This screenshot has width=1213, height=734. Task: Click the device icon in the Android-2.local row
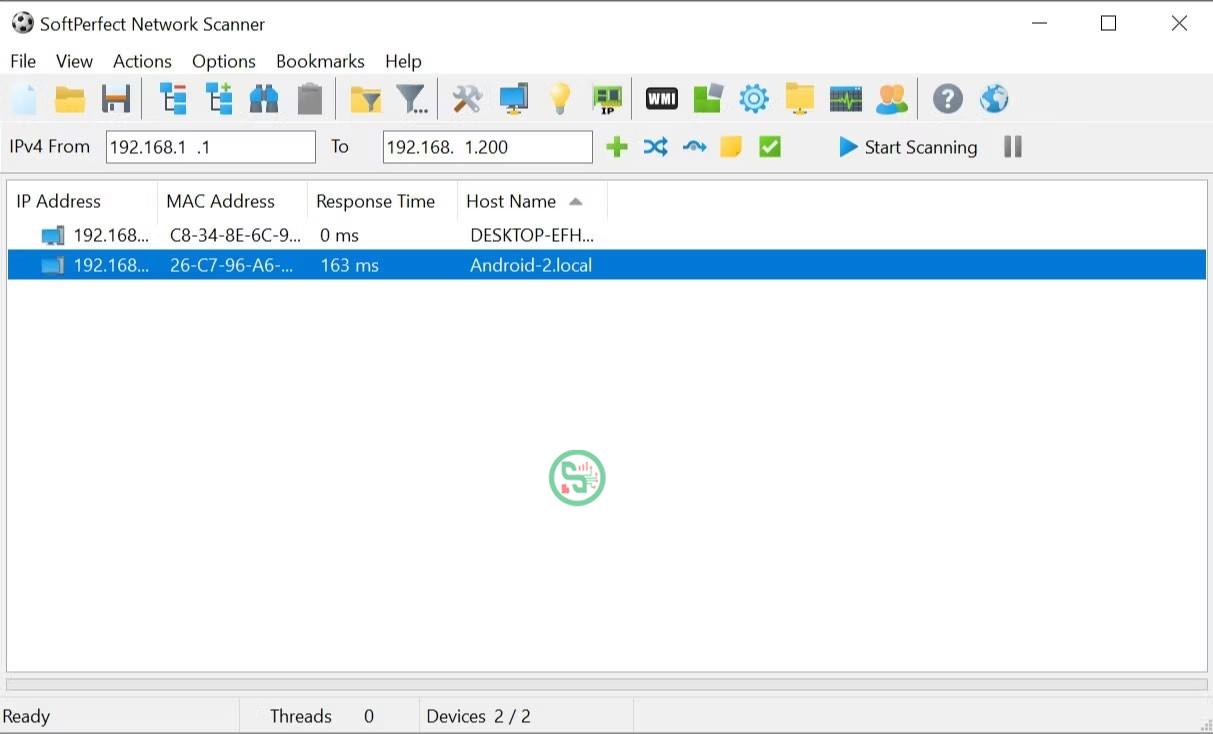[53, 265]
